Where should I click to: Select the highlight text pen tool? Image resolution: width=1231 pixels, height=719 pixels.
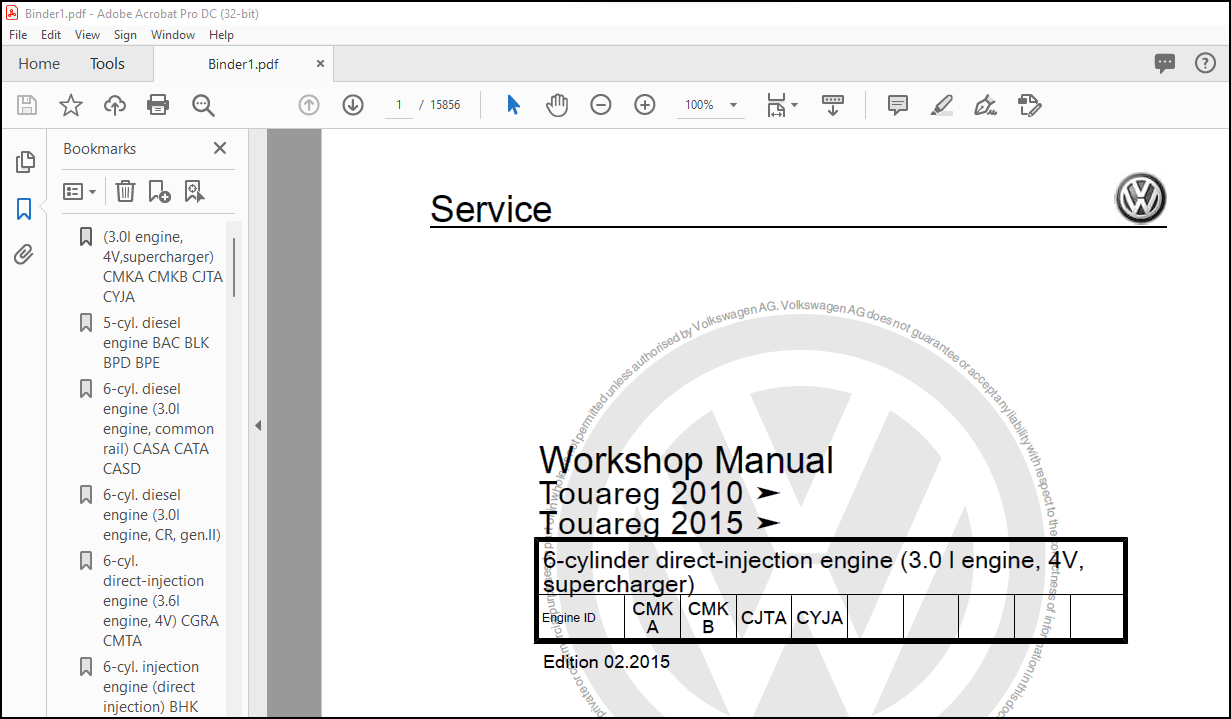click(941, 105)
